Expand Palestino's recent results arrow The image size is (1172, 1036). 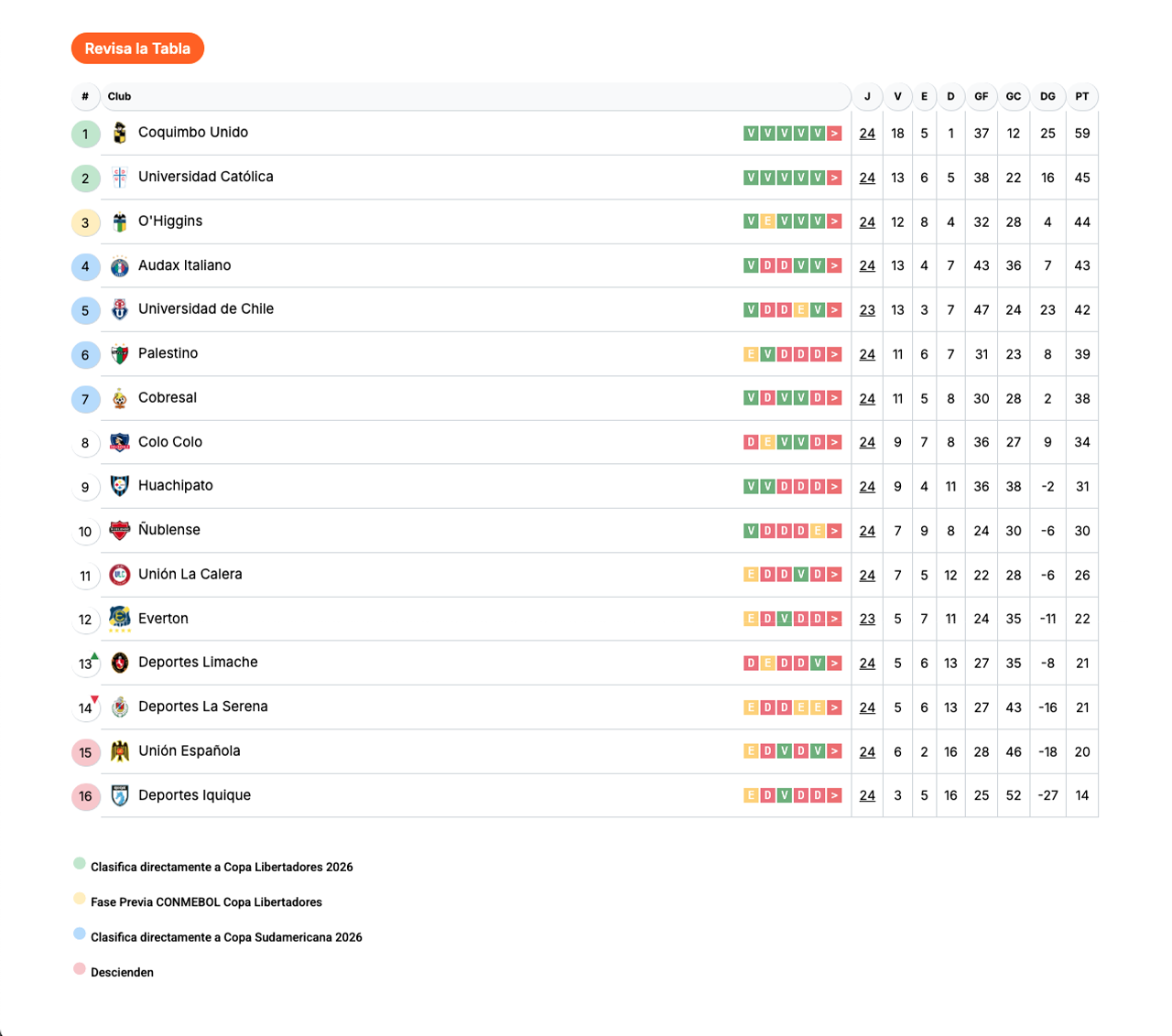(x=834, y=354)
